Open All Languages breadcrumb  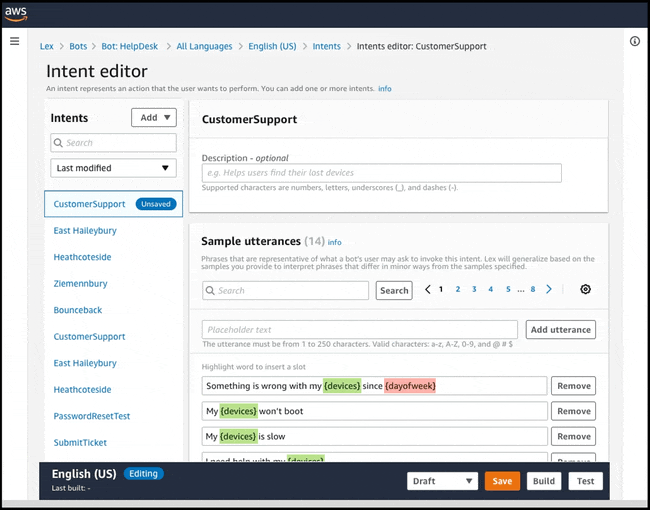click(204, 46)
